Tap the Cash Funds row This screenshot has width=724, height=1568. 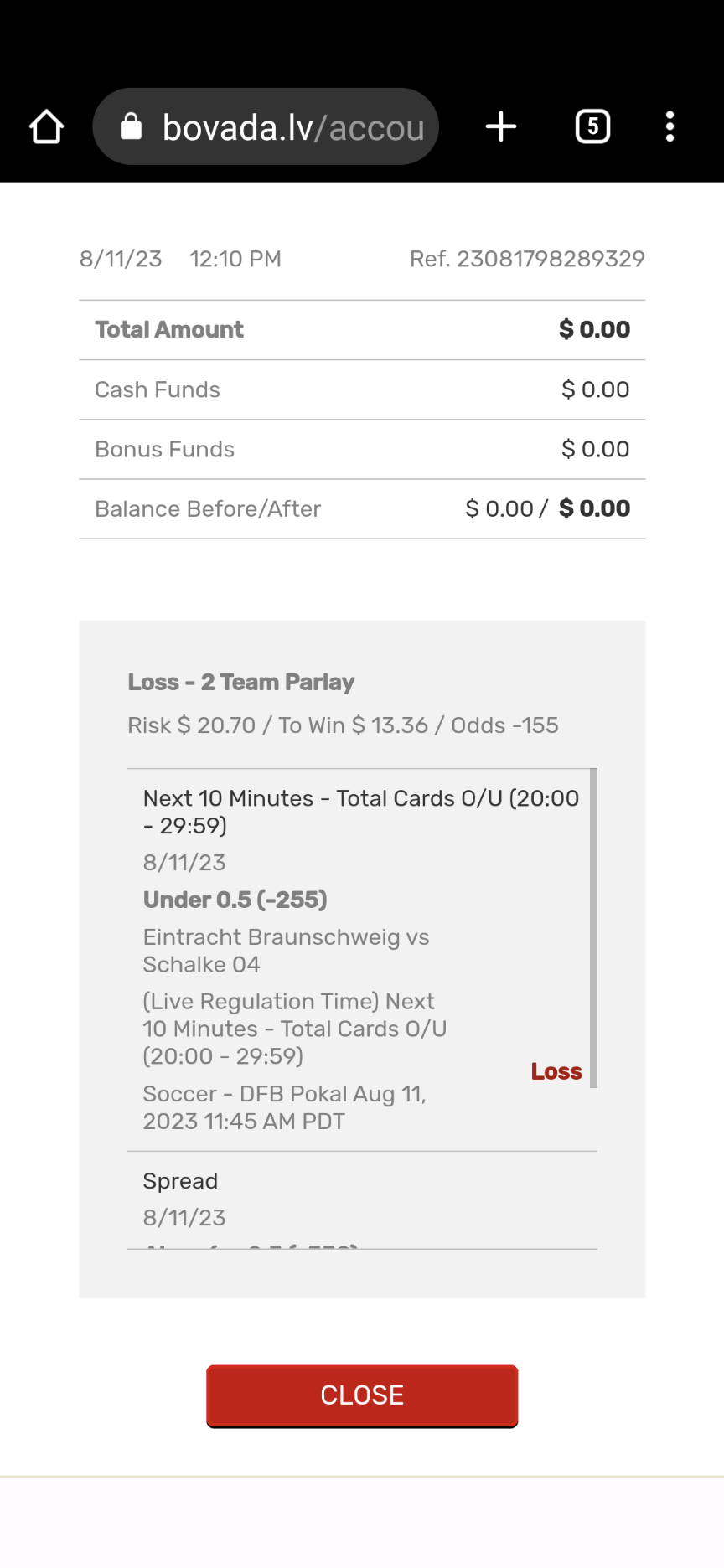point(362,389)
